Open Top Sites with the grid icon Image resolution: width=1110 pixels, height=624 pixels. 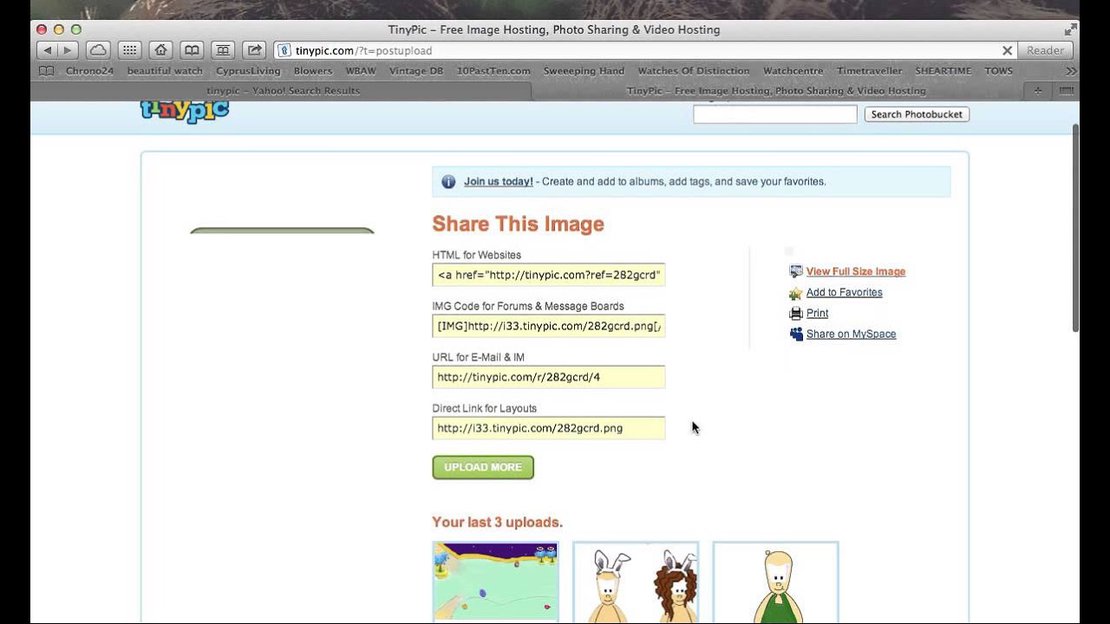click(x=129, y=49)
